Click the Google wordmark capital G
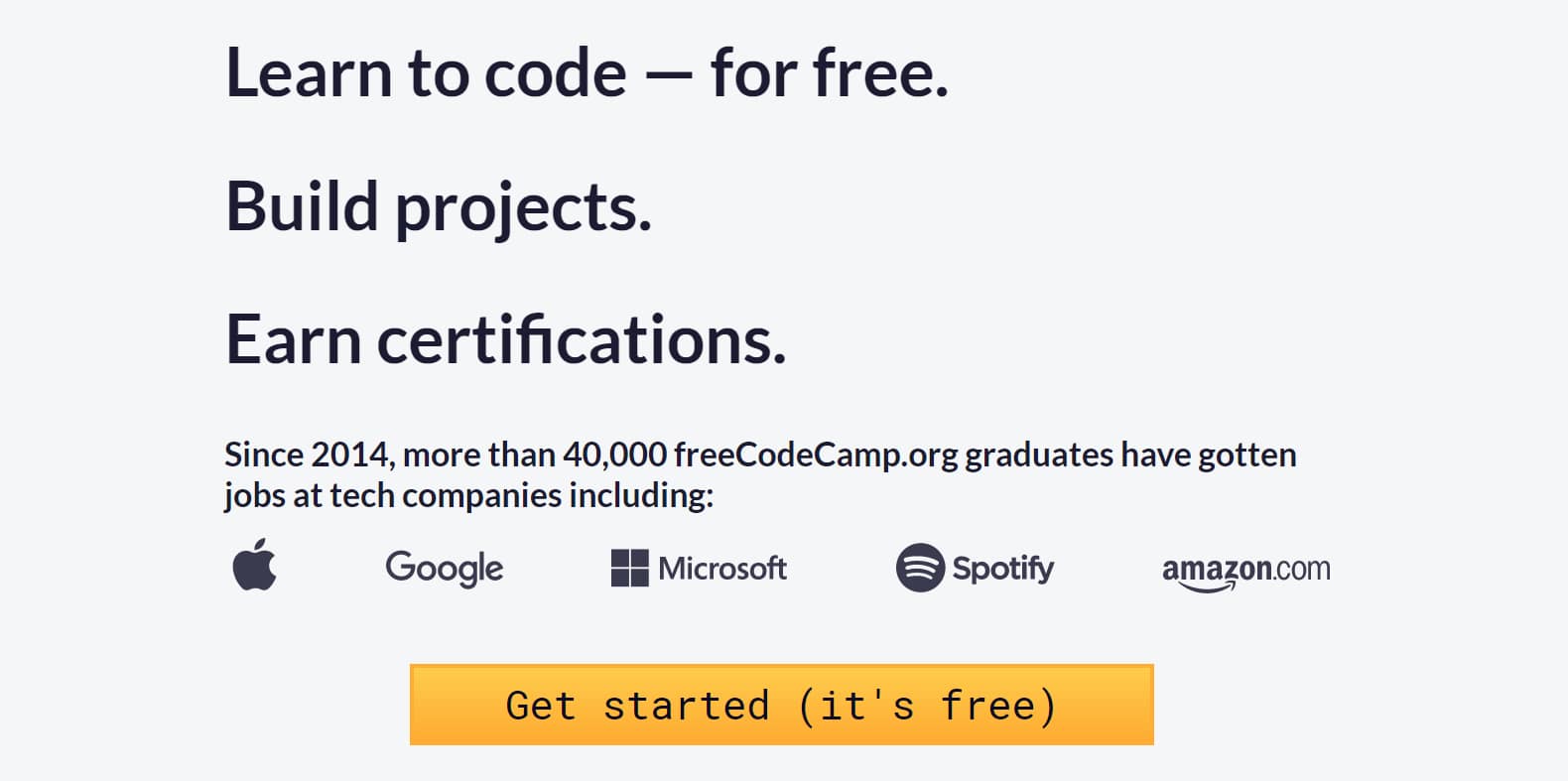Image resolution: width=1568 pixels, height=781 pixels. (400, 567)
